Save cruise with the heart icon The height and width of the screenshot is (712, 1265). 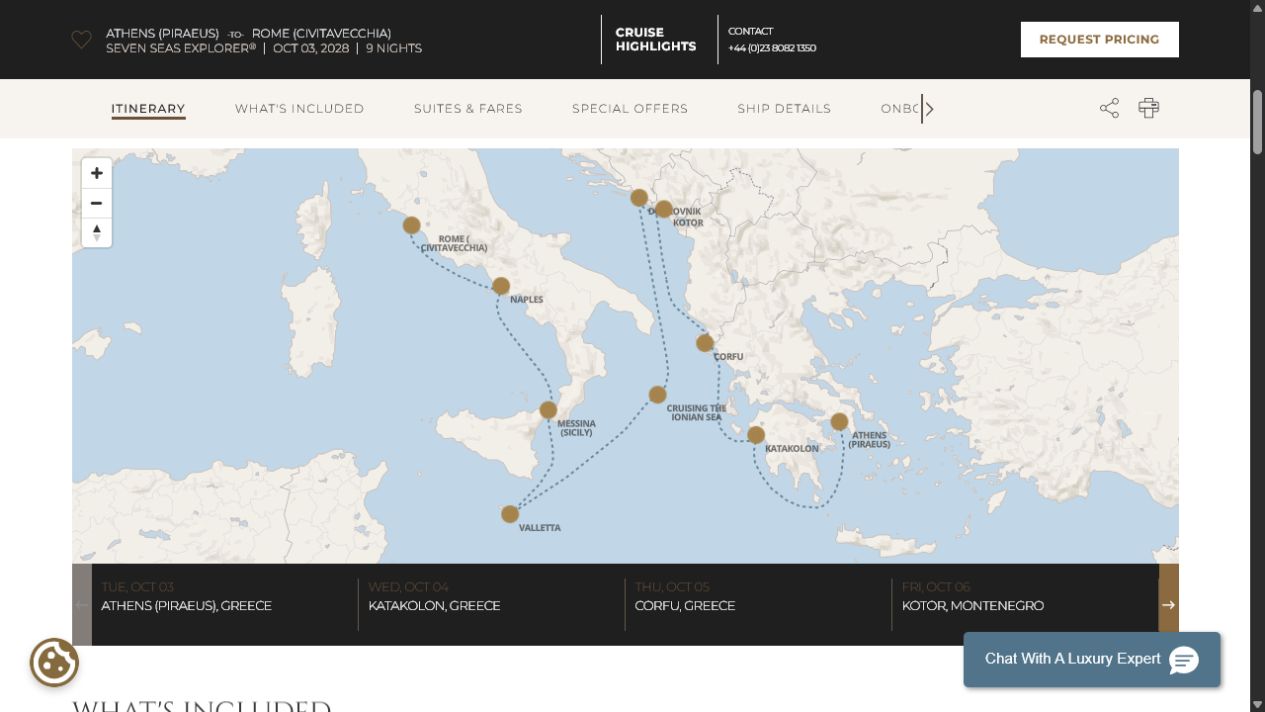pos(81,40)
